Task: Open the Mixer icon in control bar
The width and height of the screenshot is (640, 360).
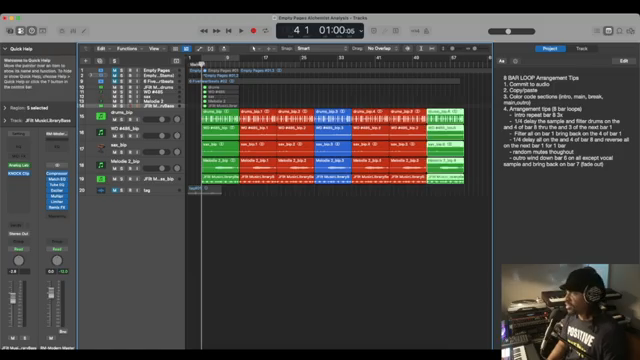Action: pyautogui.click(x=73, y=31)
